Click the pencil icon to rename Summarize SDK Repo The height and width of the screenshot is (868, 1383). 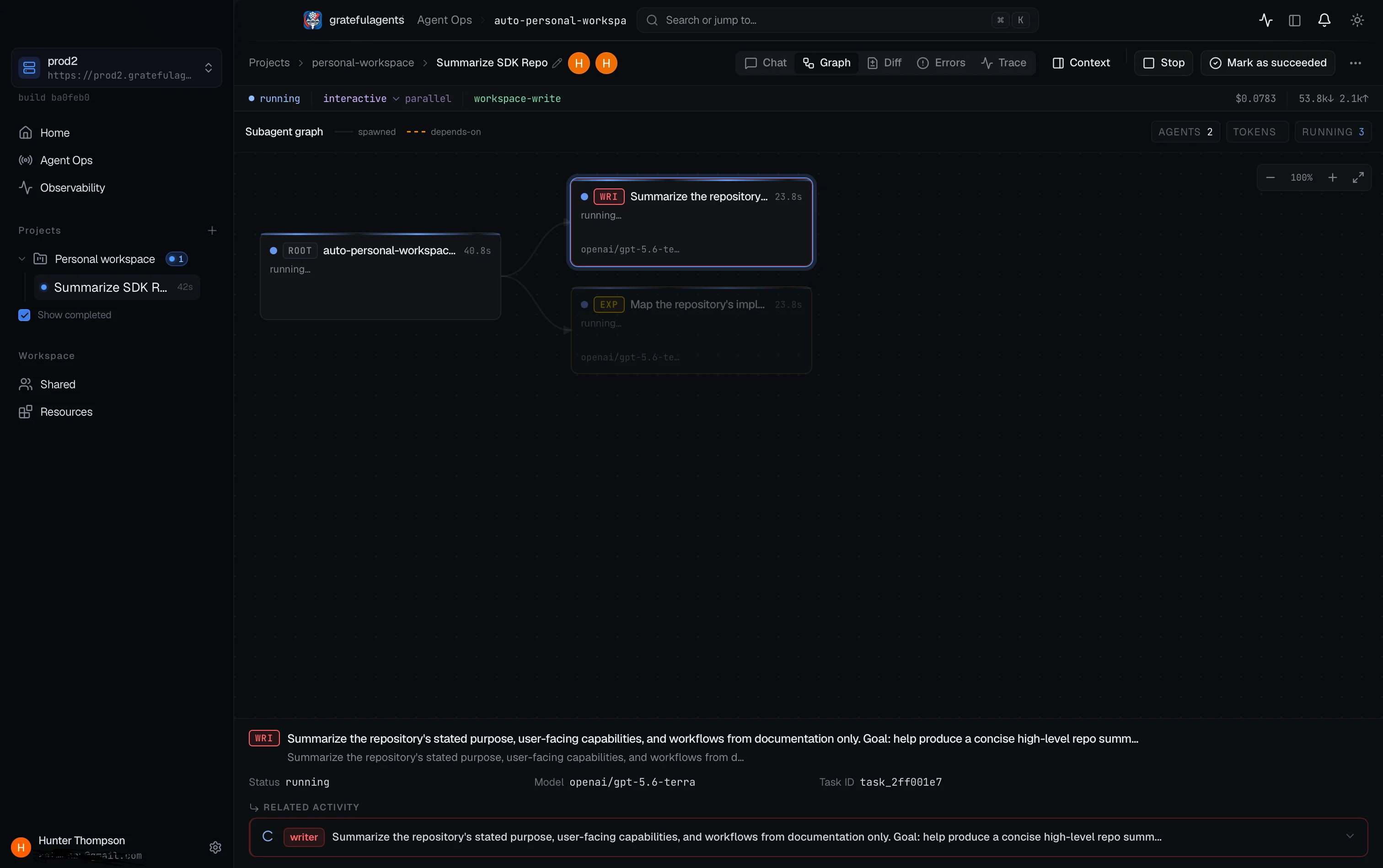coord(557,63)
